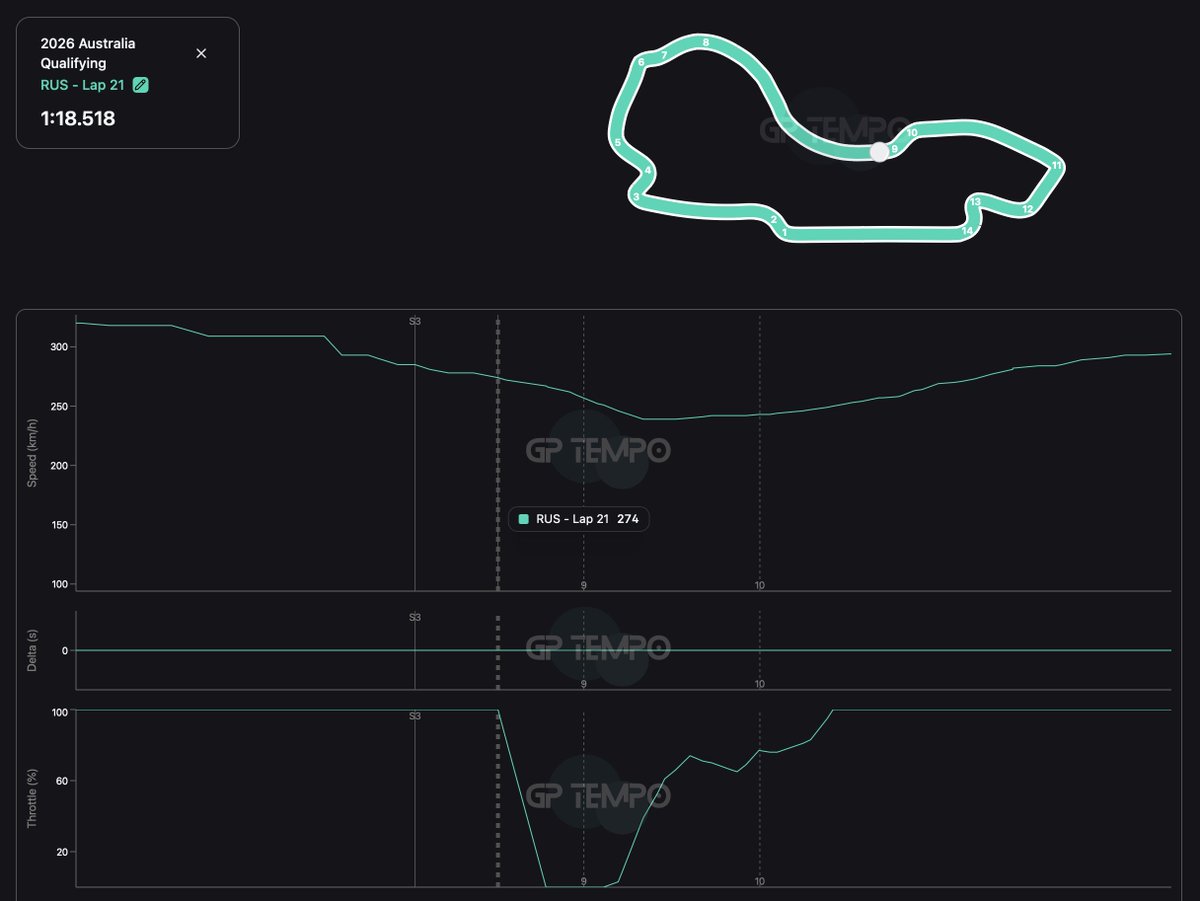
Task: Click the S3 sector label in delta chart
Action: [x=415, y=617]
